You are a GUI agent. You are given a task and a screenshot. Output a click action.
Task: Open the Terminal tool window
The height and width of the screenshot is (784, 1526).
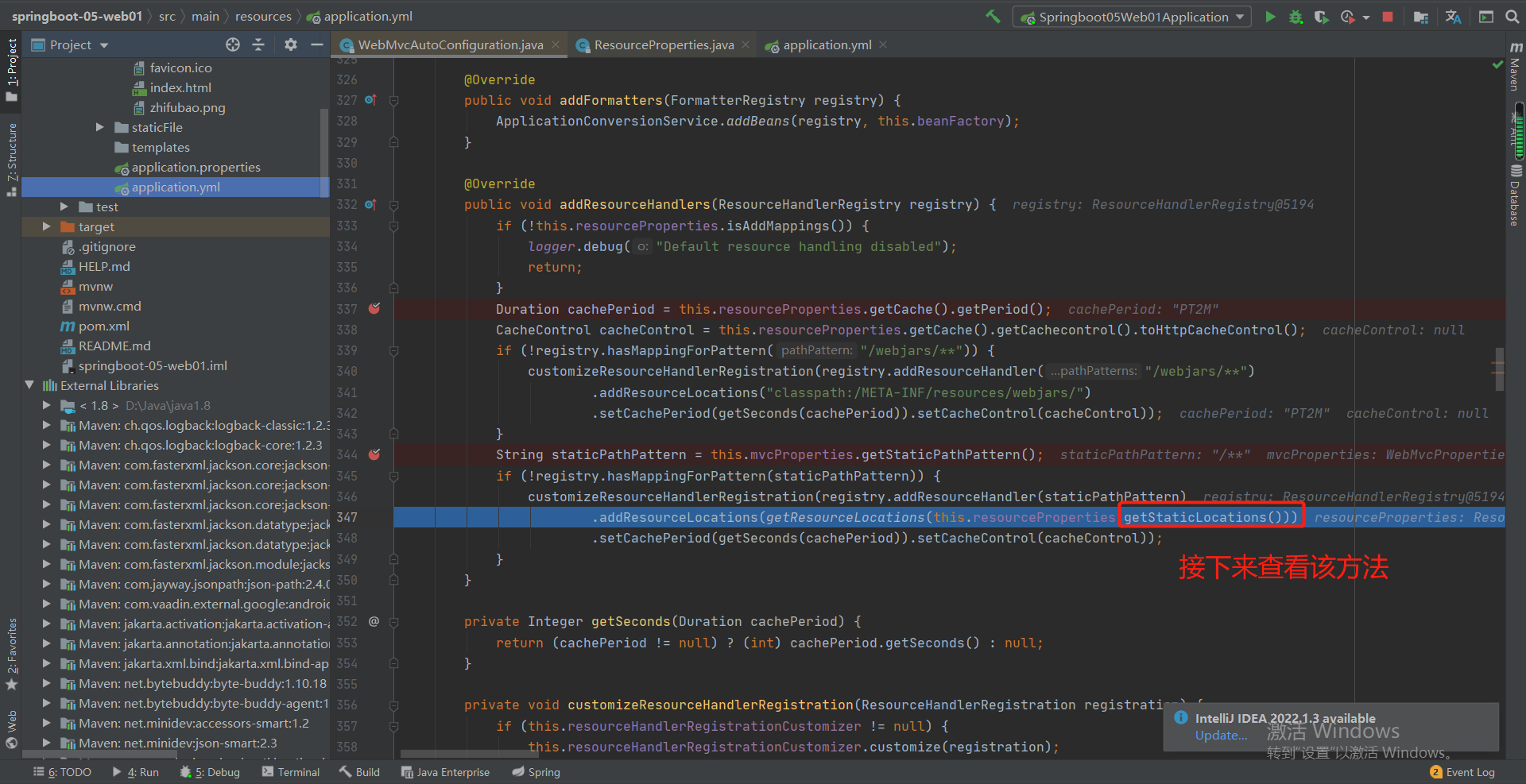tap(290, 771)
